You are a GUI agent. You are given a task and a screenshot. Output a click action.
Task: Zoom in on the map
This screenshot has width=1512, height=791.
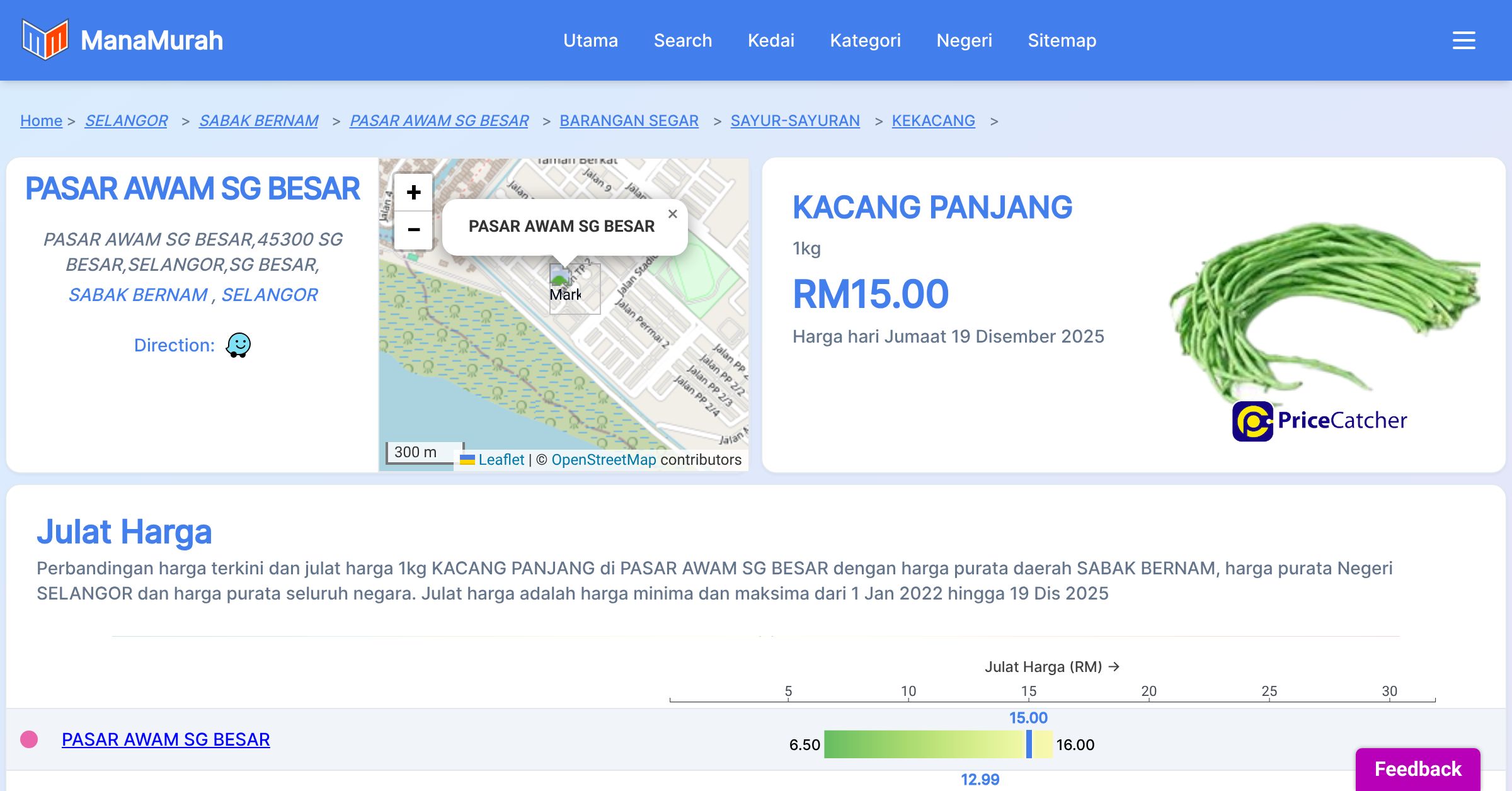[x=413, y=193]
